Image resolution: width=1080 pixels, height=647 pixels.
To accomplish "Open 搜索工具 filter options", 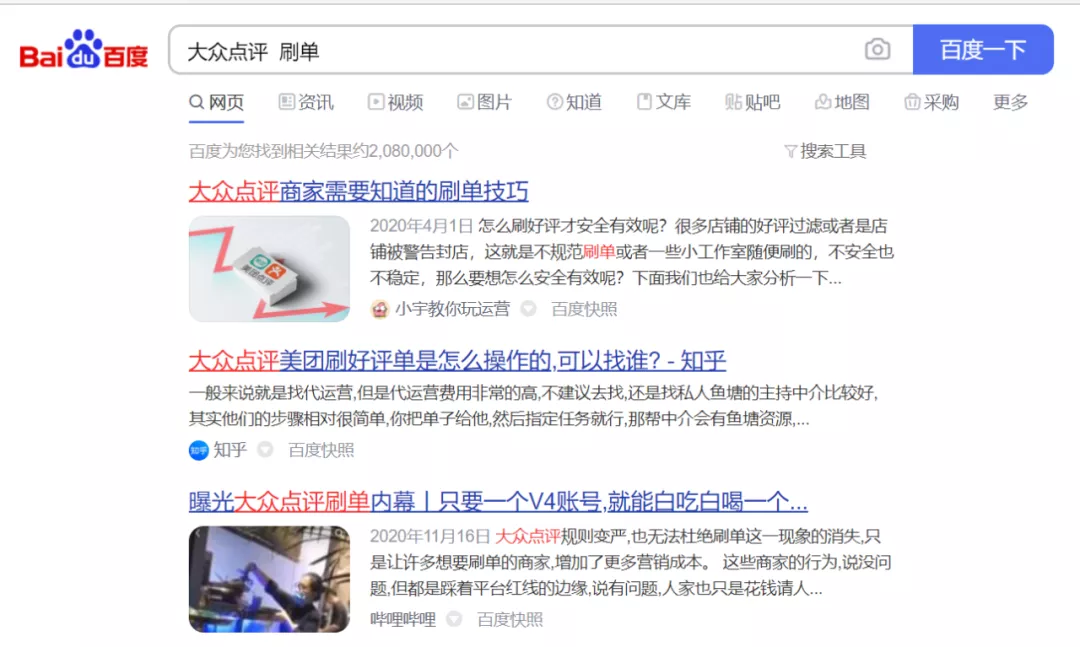I will [826, 151].
